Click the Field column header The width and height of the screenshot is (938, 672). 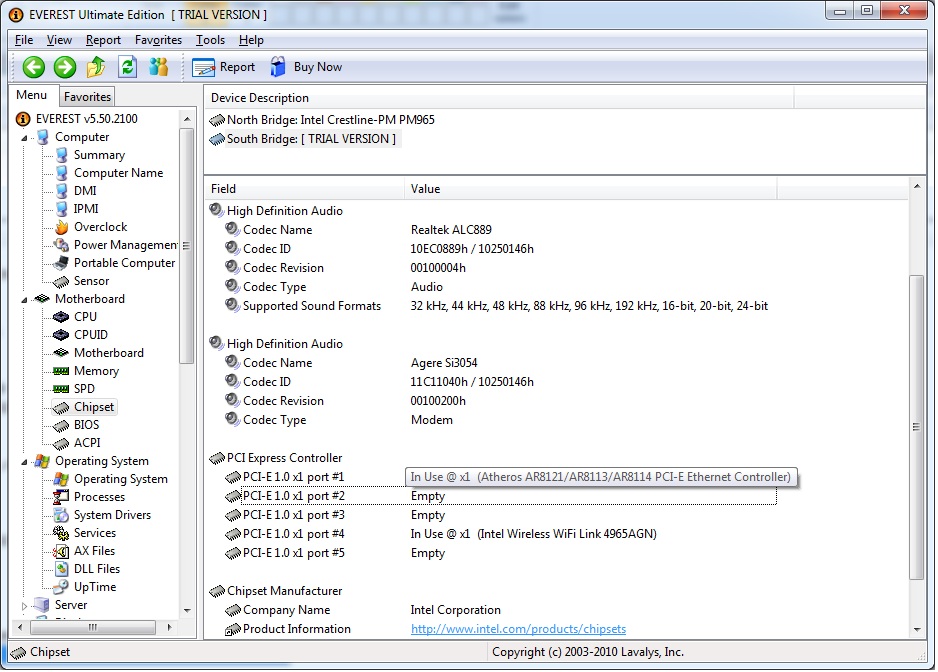(304, 189)
